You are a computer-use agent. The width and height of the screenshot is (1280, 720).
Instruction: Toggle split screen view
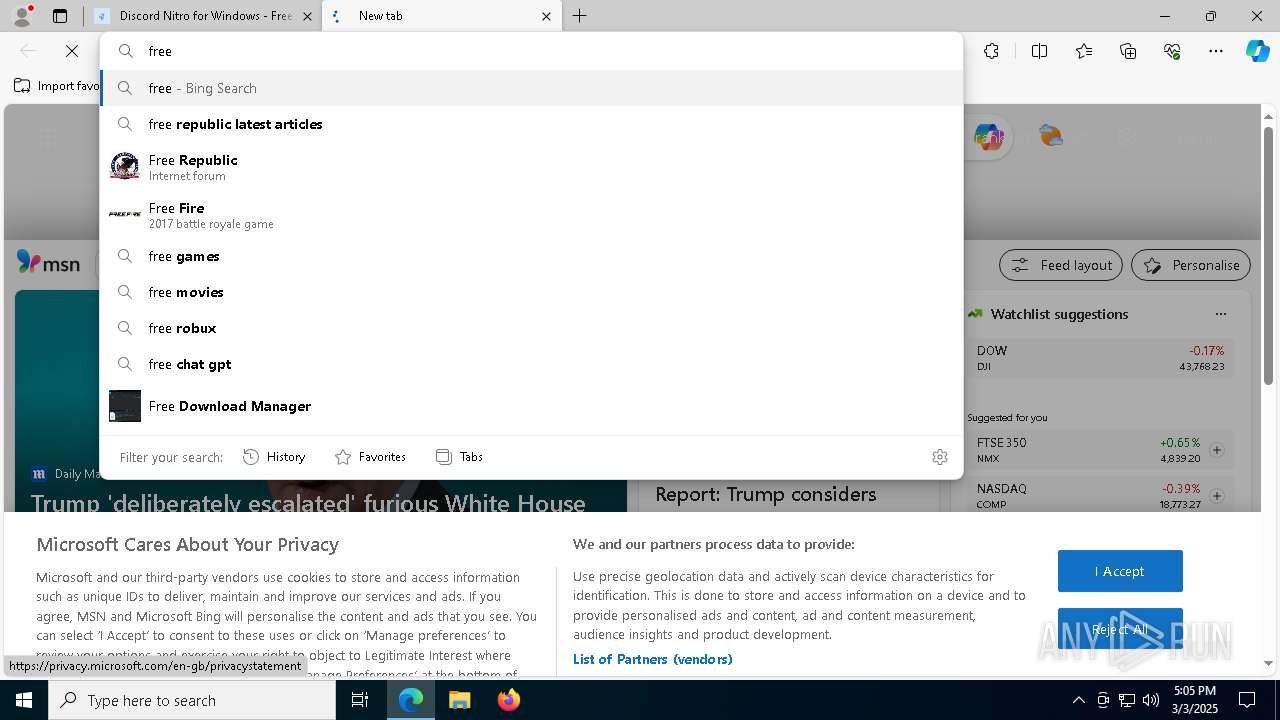click(x=1039, y=51)
